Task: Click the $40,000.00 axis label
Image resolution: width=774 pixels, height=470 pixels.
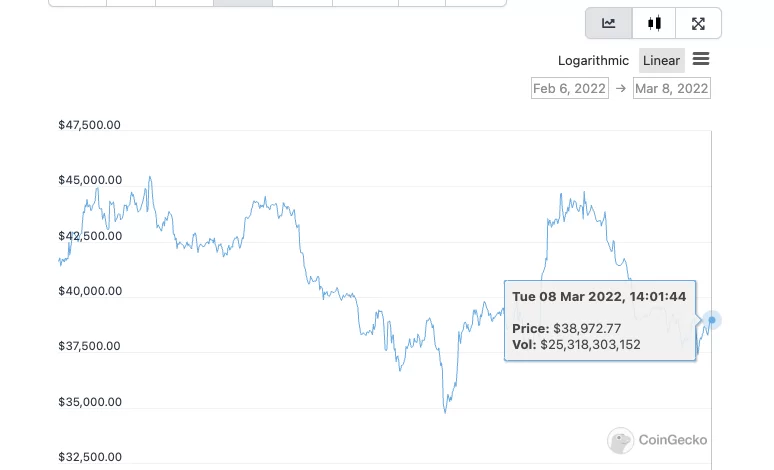Action: [90, 292]
